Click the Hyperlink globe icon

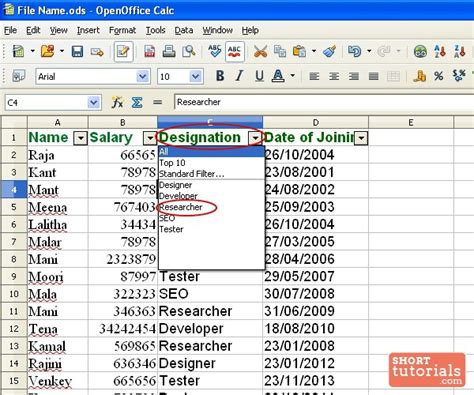tap(420, 52)
